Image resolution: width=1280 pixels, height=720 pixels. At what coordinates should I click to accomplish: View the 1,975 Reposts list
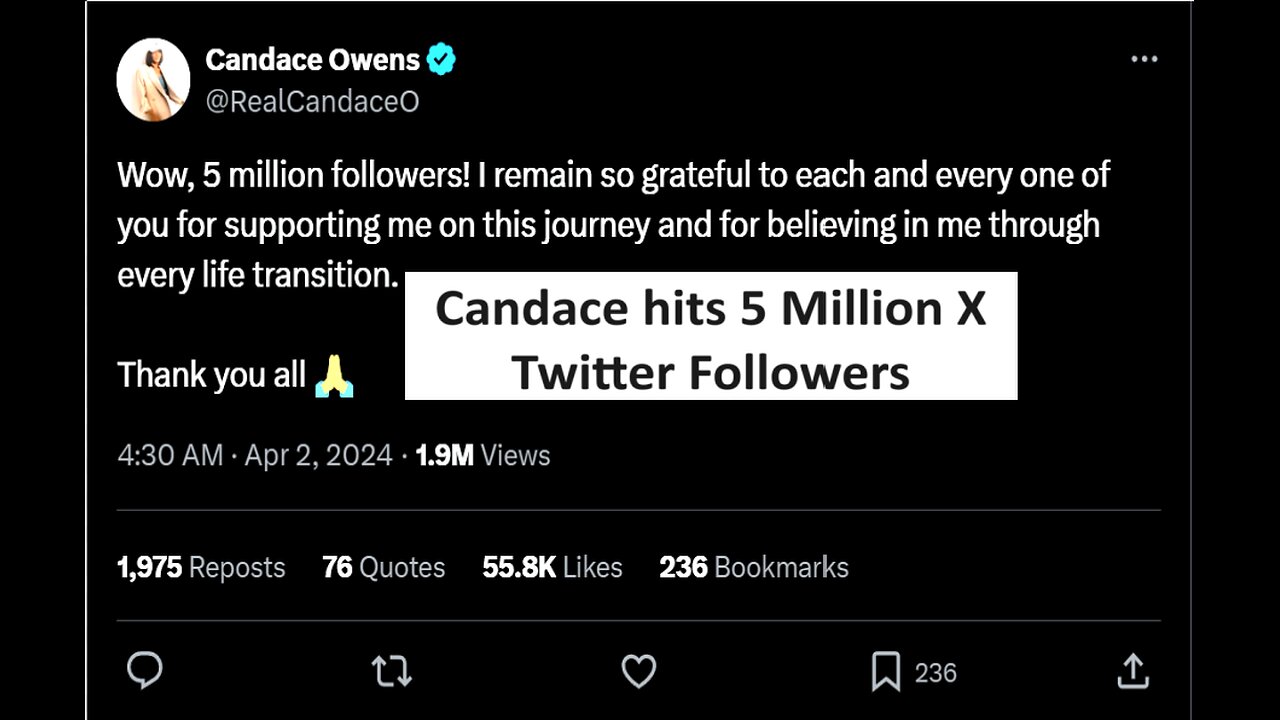point(201,568)
